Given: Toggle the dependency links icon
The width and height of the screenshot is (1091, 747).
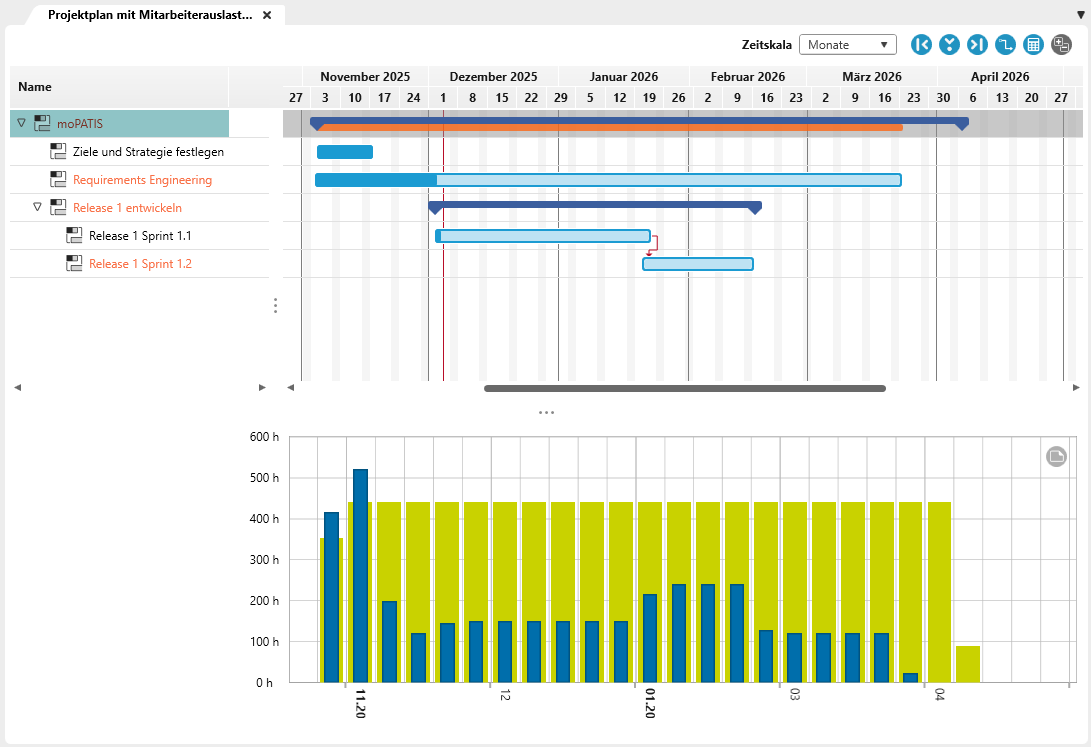Looking at the screenshot, I should coord(1005,45).
